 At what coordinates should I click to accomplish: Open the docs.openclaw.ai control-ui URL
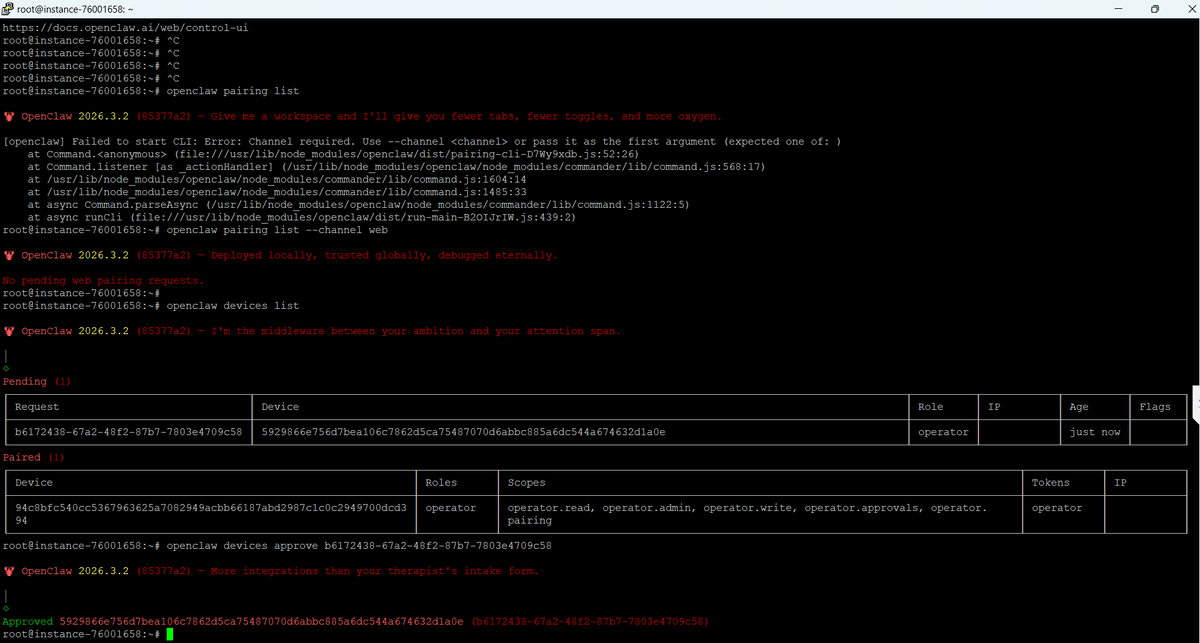(125, 28)
